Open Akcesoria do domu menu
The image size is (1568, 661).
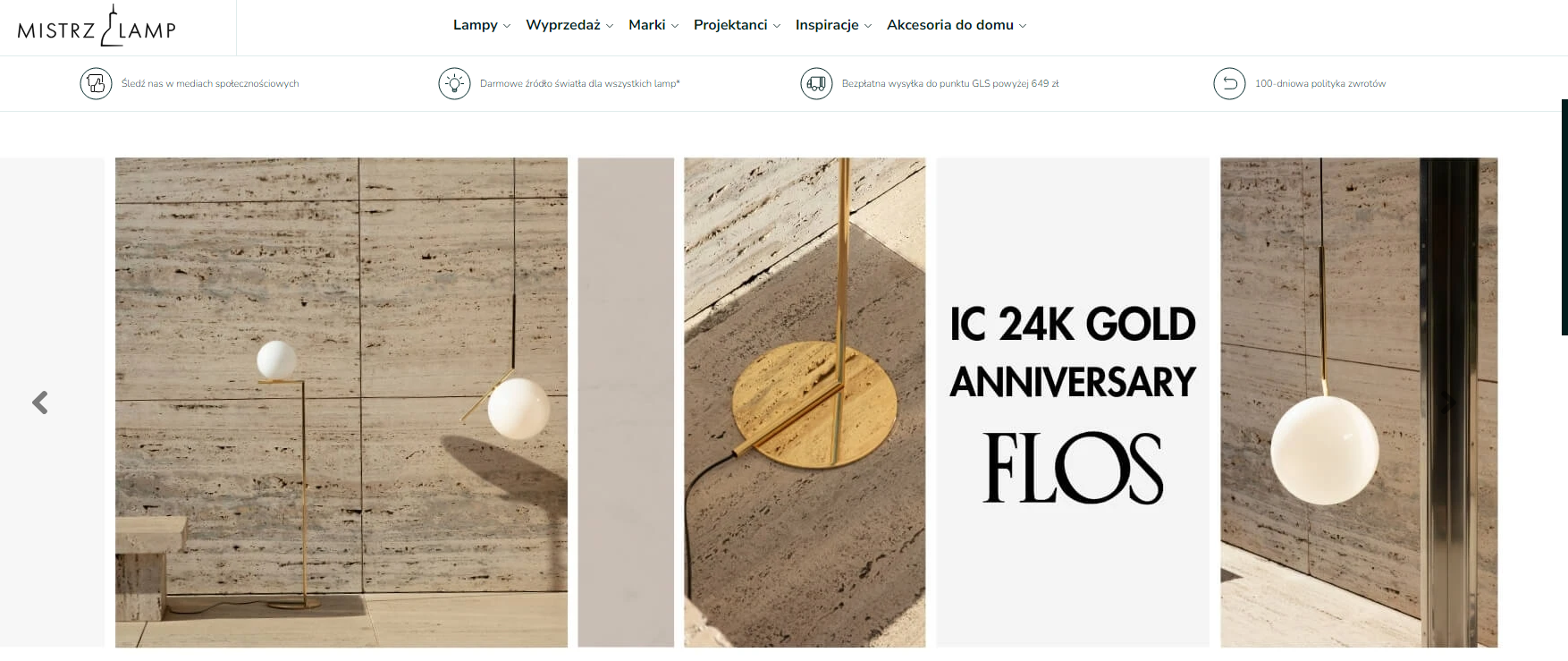[x=957, y=25]
